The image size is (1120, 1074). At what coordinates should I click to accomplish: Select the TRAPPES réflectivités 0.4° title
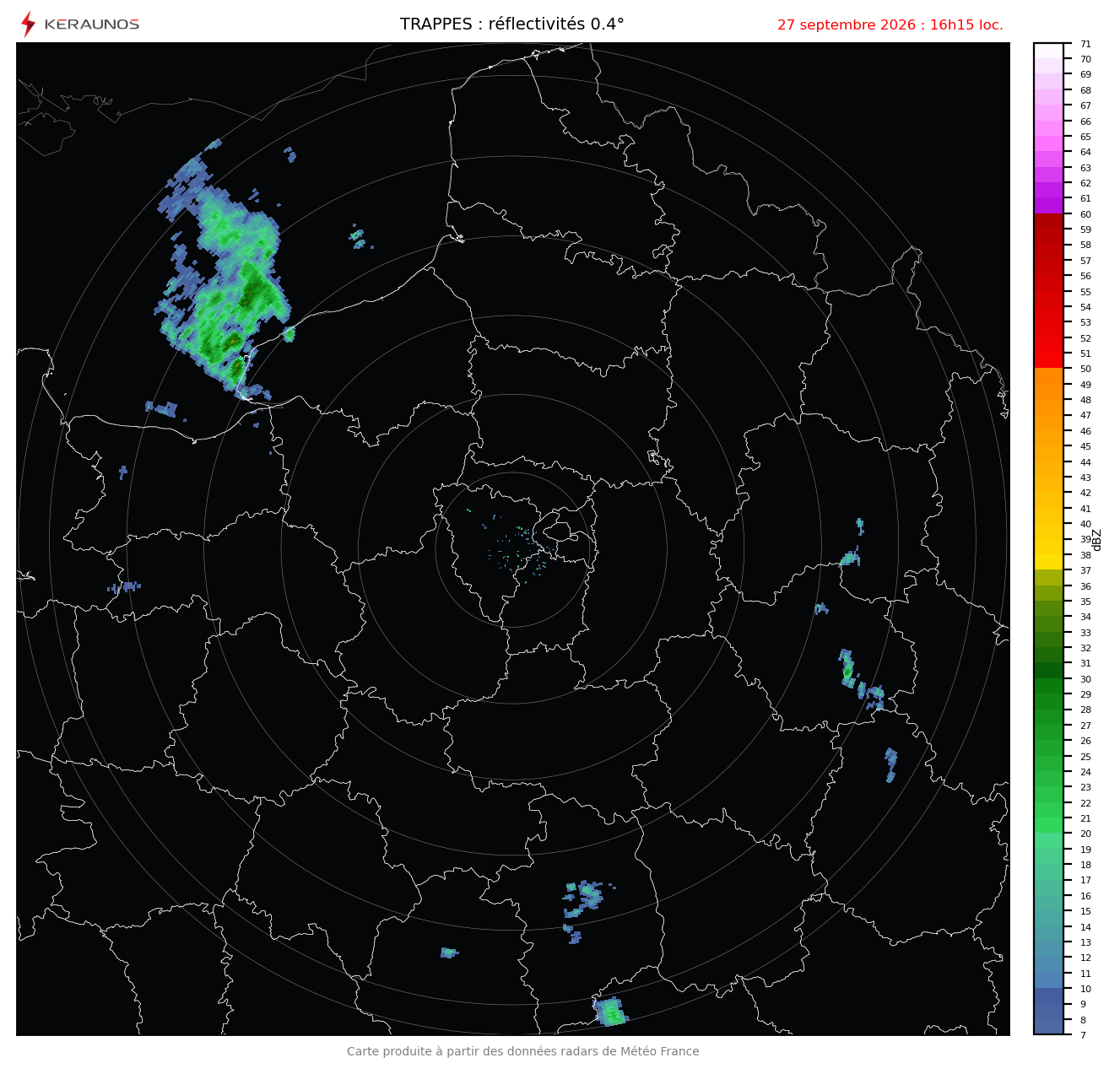pyautogui.click(x=512, y=24)
